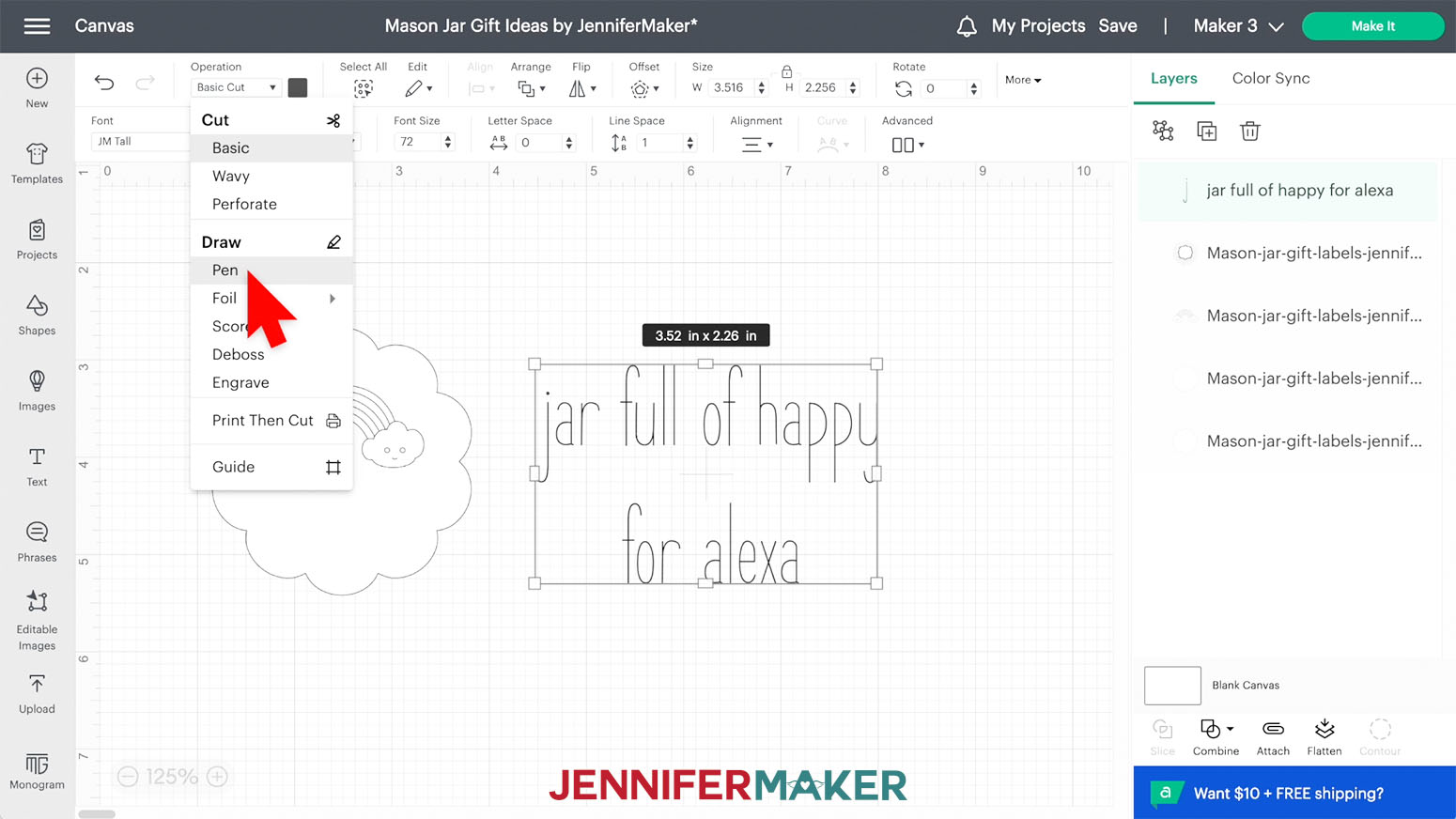Open the notifications bell

(x=967, y=26)
